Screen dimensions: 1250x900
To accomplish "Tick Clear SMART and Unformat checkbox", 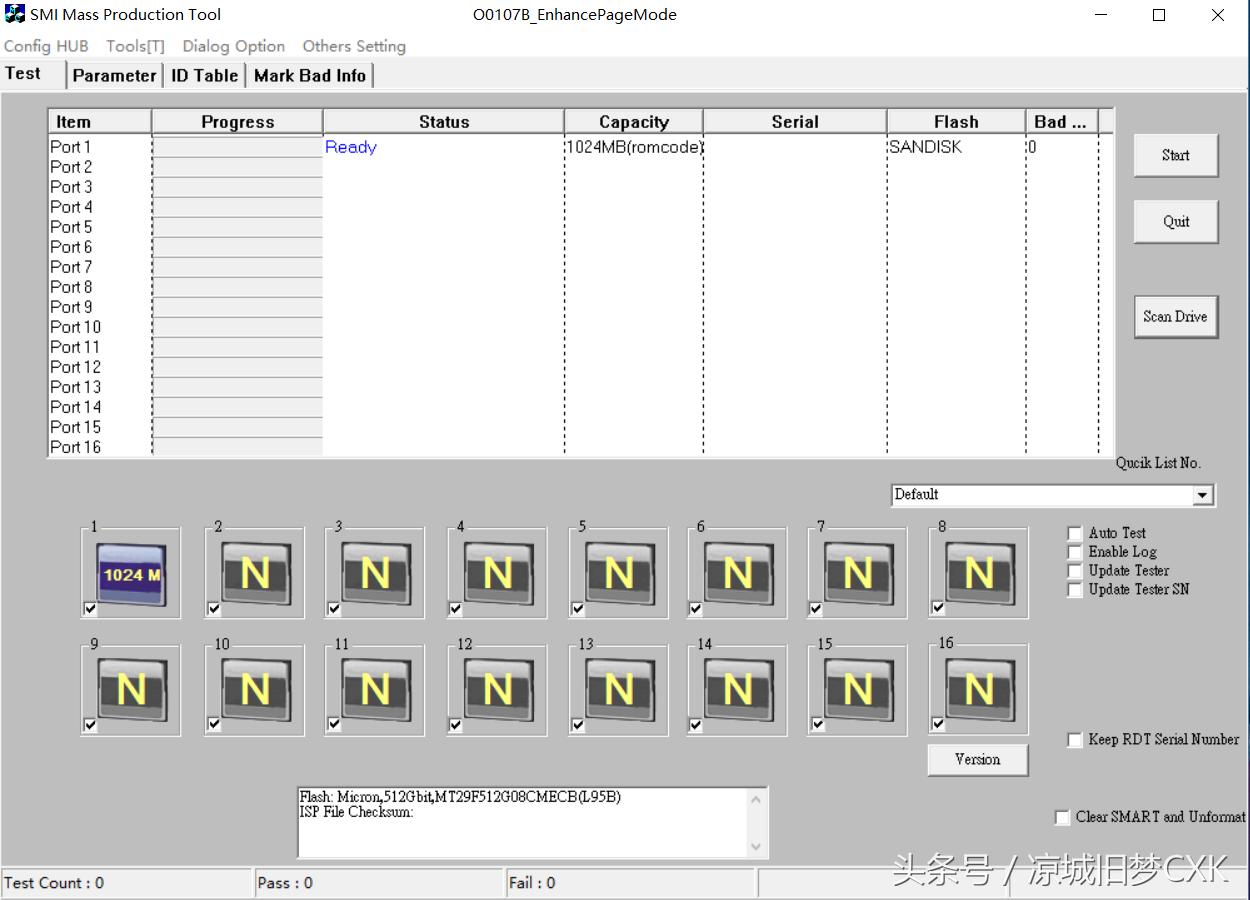I will [1062, 817].
